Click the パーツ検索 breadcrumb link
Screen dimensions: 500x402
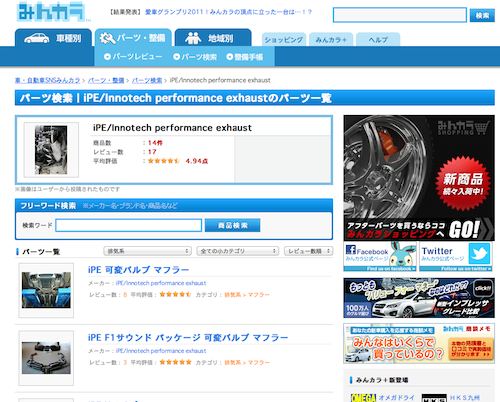pyautogui.click(x=147, y=80)
